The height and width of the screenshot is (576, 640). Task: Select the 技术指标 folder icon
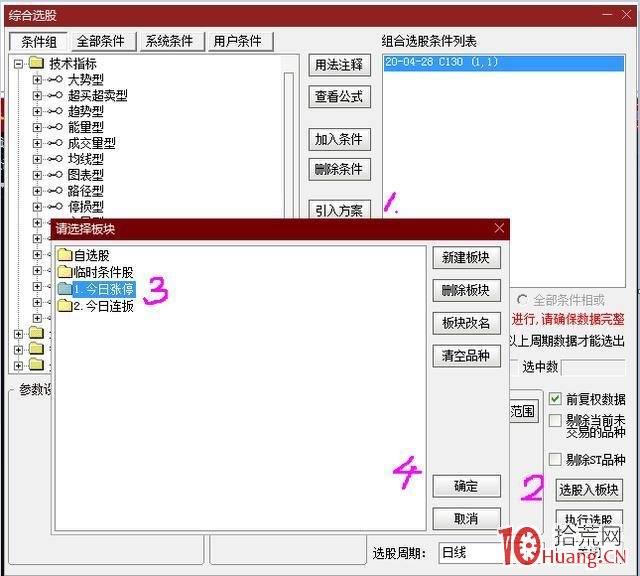[36, 63]
